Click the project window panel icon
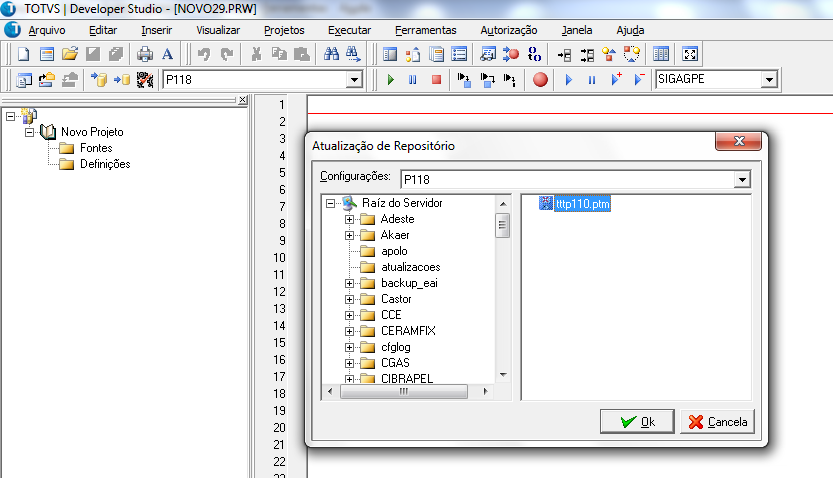The height and width of the screenshot is (478, 833). 390,54
